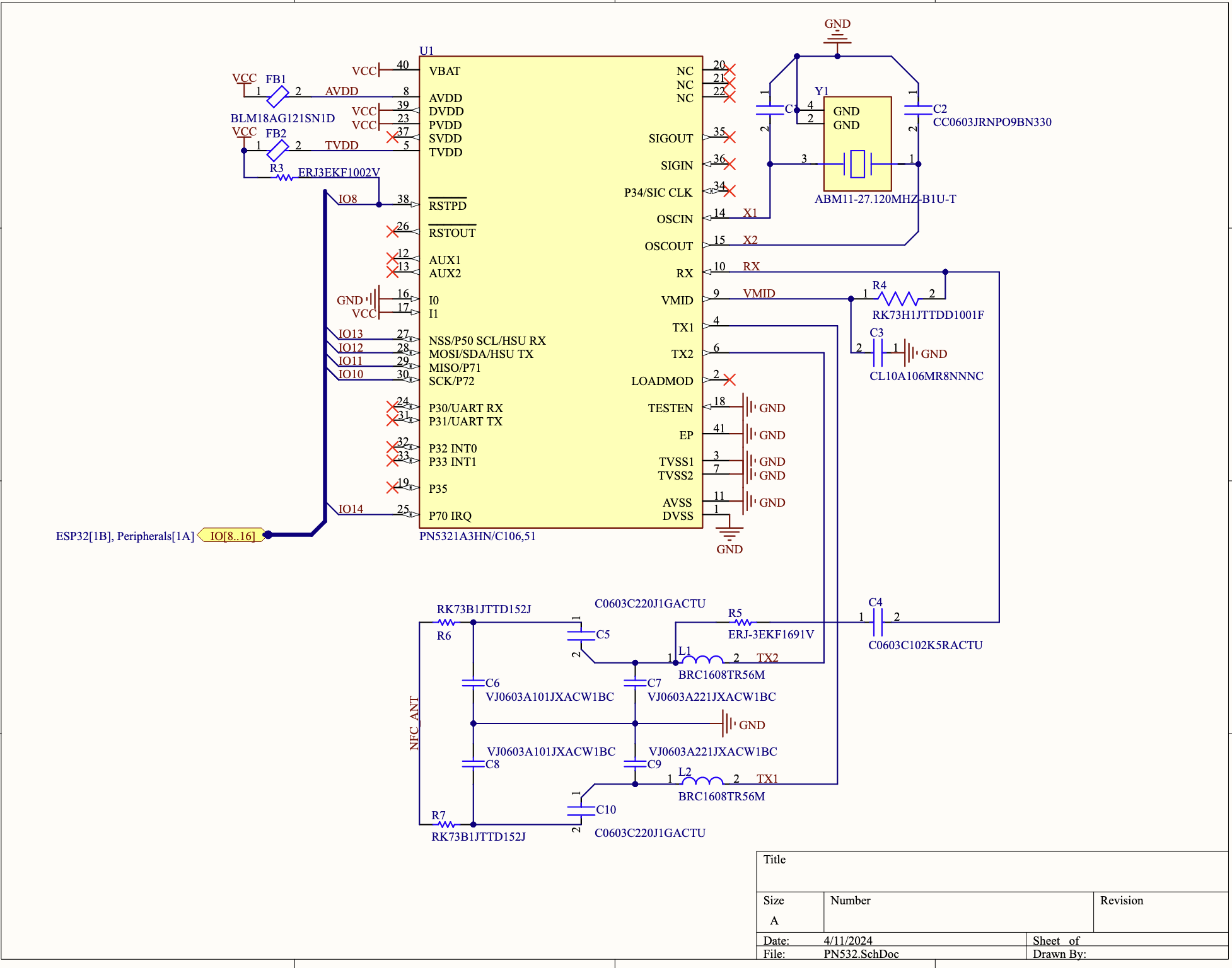Select the FB2 ferrite bead symbol
The height and width of the screenshot is (968, 1232).
coord(277,150)
